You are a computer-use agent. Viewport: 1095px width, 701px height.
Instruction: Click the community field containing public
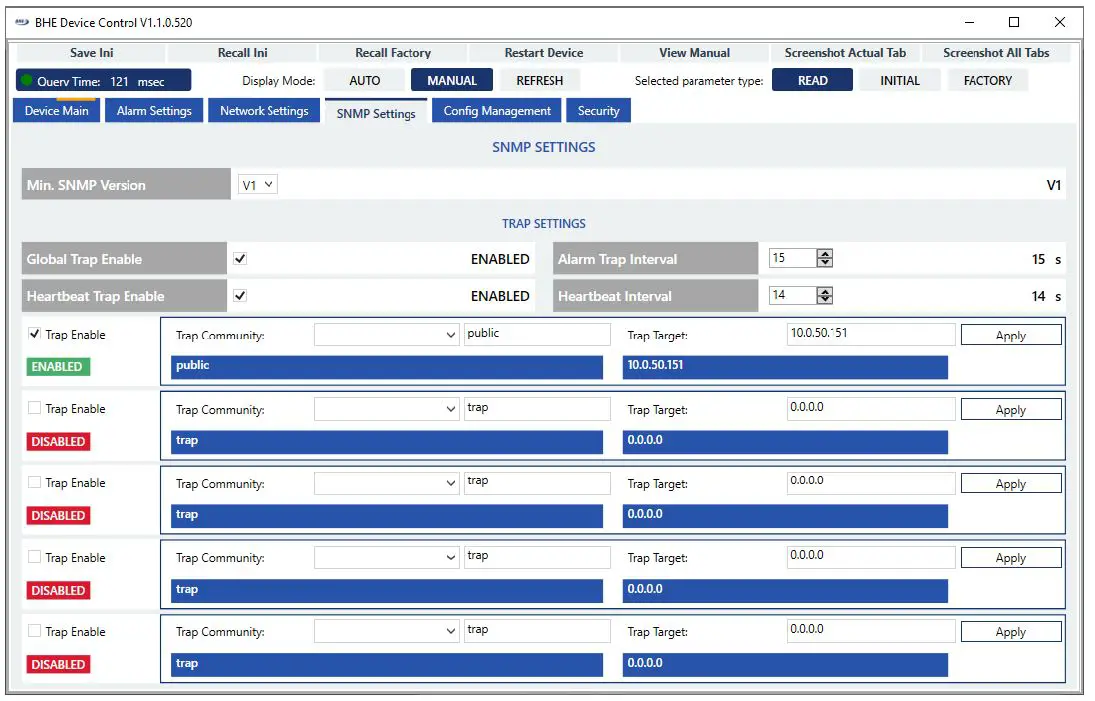(x=537, y=334)
